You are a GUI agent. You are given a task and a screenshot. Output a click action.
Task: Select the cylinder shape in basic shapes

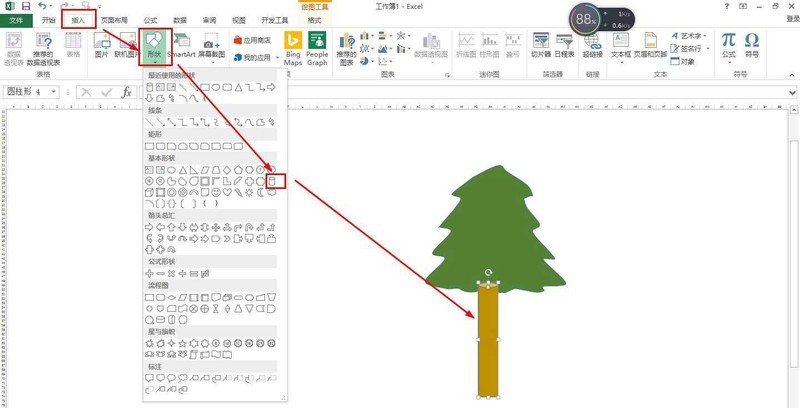coord(272,181)
